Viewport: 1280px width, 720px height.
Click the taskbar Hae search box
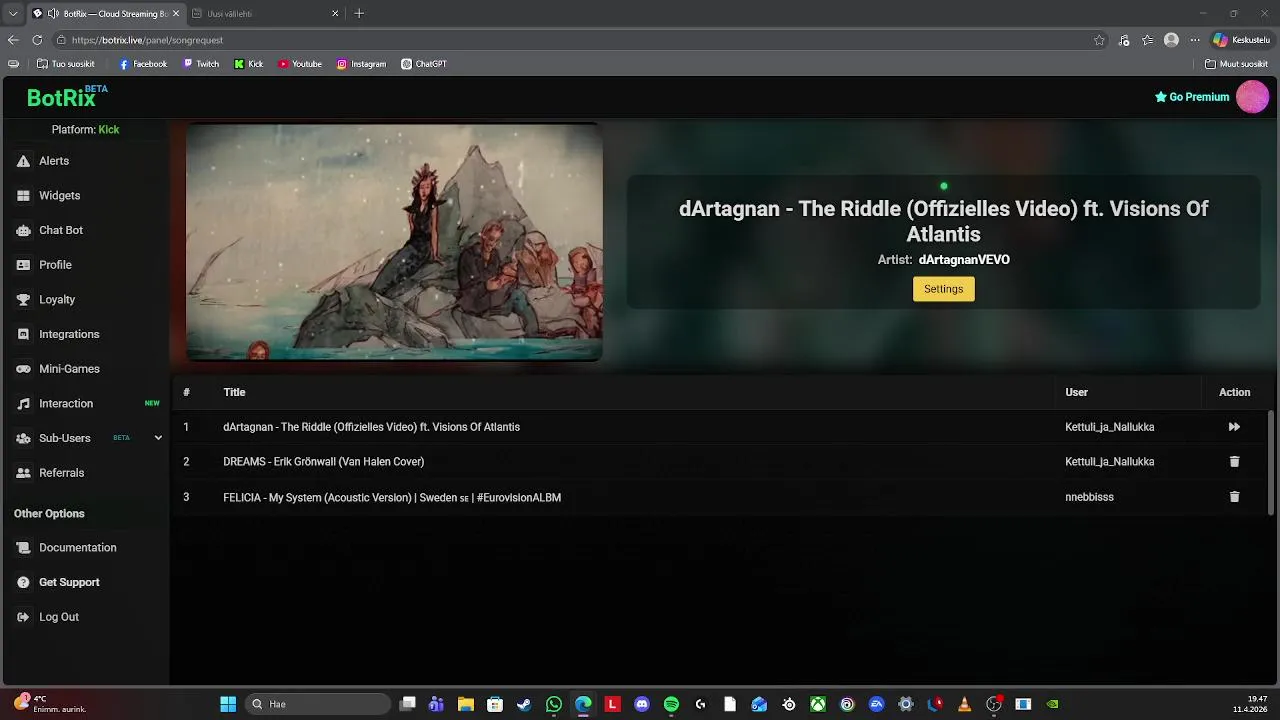[318, 704]
